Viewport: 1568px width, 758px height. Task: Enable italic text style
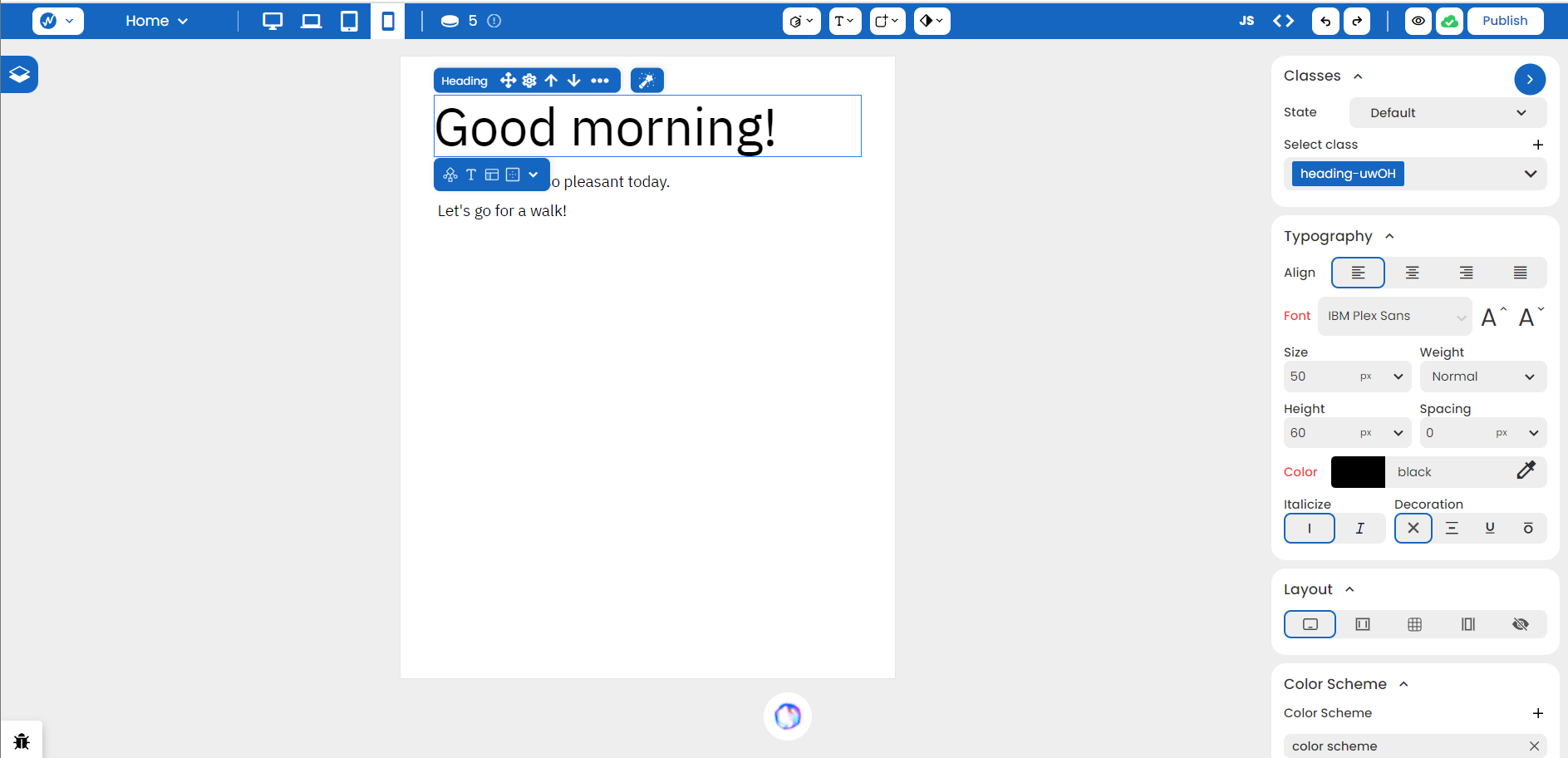tap(1360, 529)
